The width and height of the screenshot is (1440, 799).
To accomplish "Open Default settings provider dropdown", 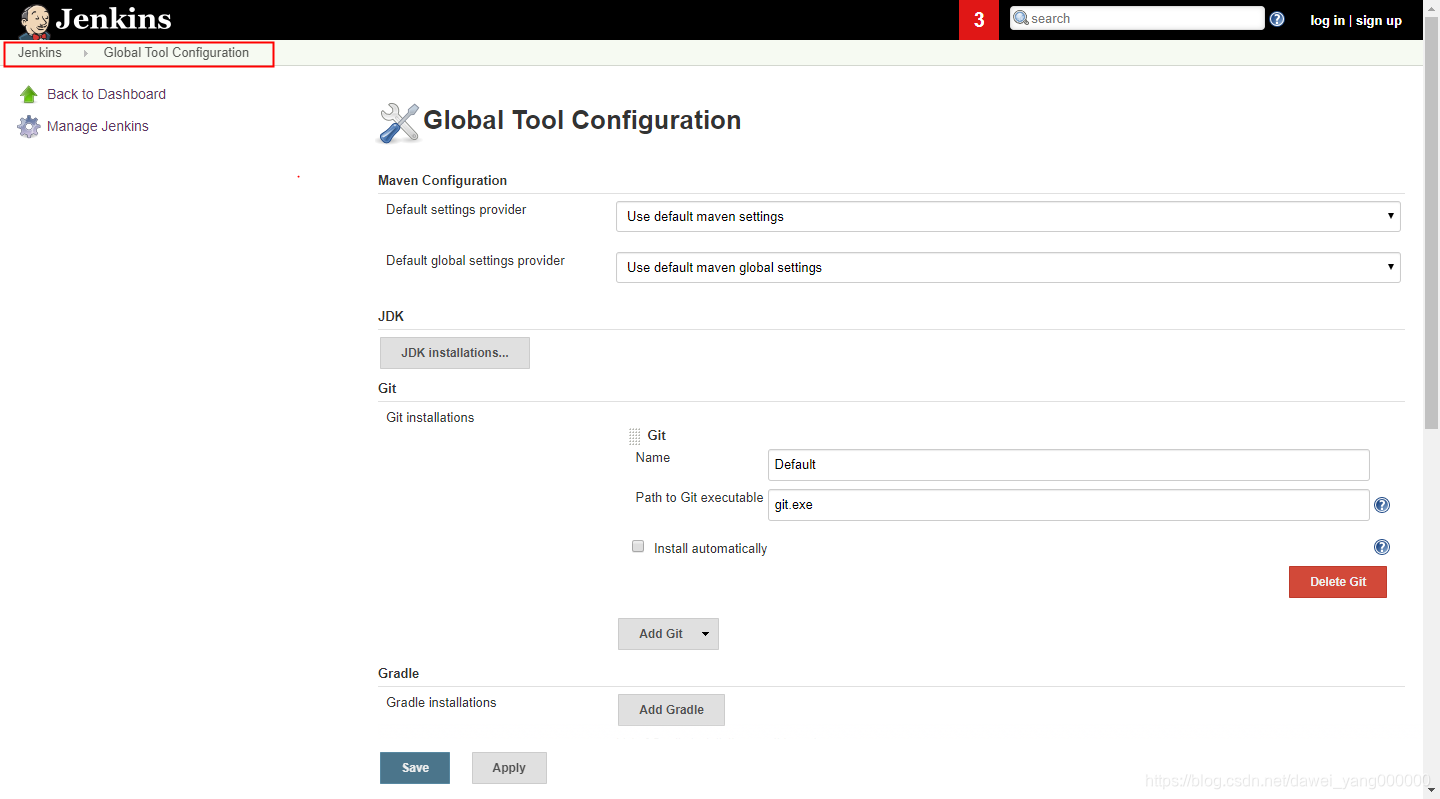I will point(1008,216).
